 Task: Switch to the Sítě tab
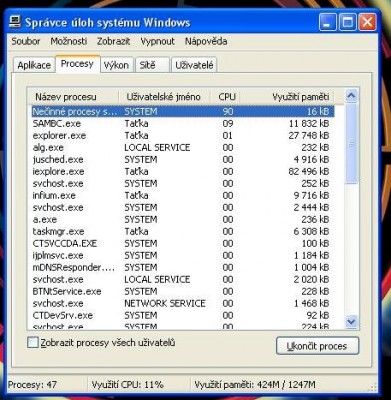152,65
